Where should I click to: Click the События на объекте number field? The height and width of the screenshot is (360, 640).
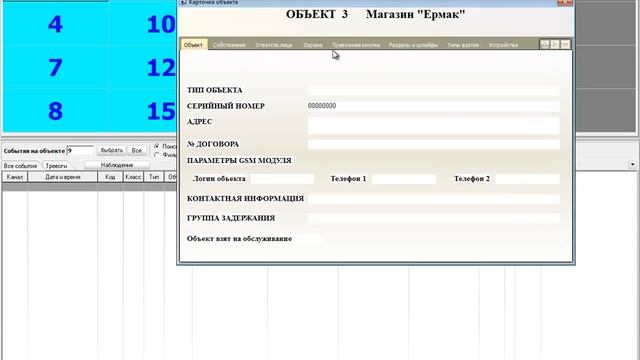point(80,151)
